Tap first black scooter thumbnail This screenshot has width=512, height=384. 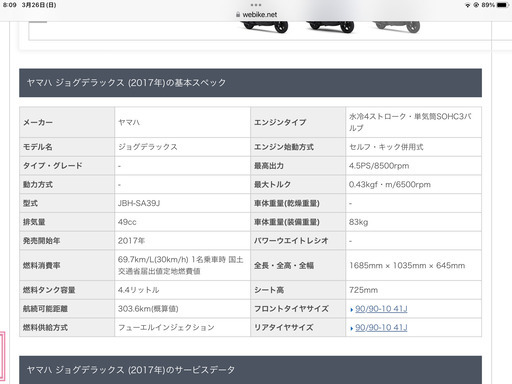click(265, 27)
